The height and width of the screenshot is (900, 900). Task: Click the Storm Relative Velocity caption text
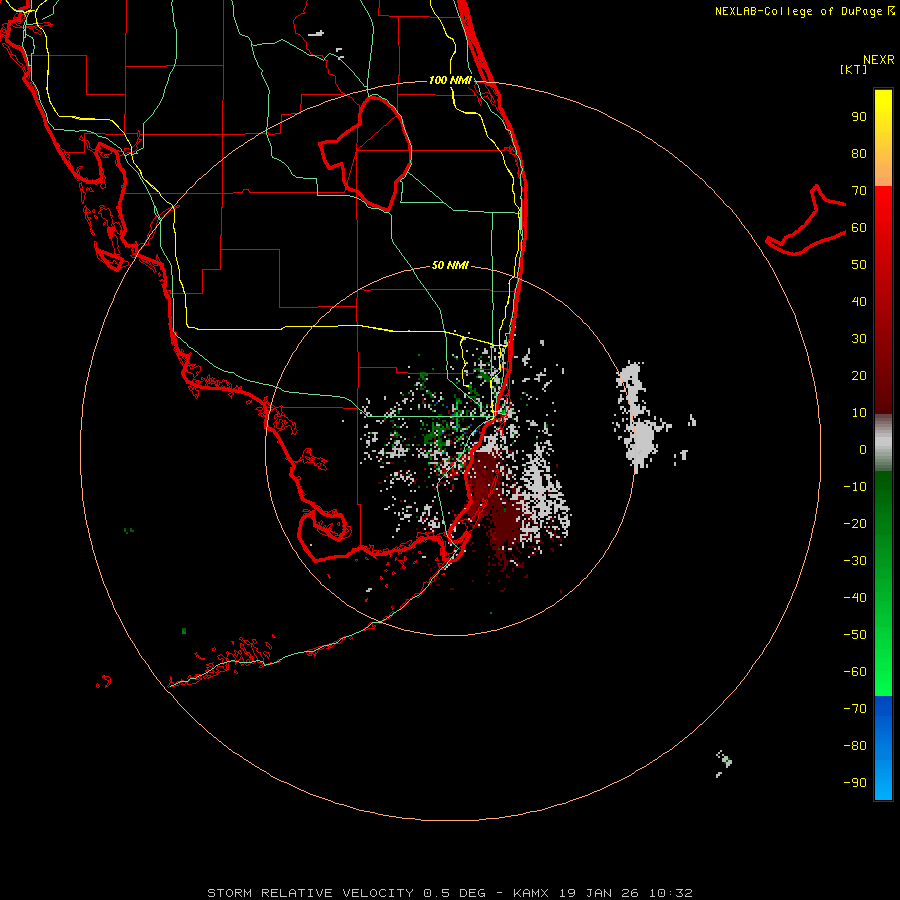coord(450,893)
